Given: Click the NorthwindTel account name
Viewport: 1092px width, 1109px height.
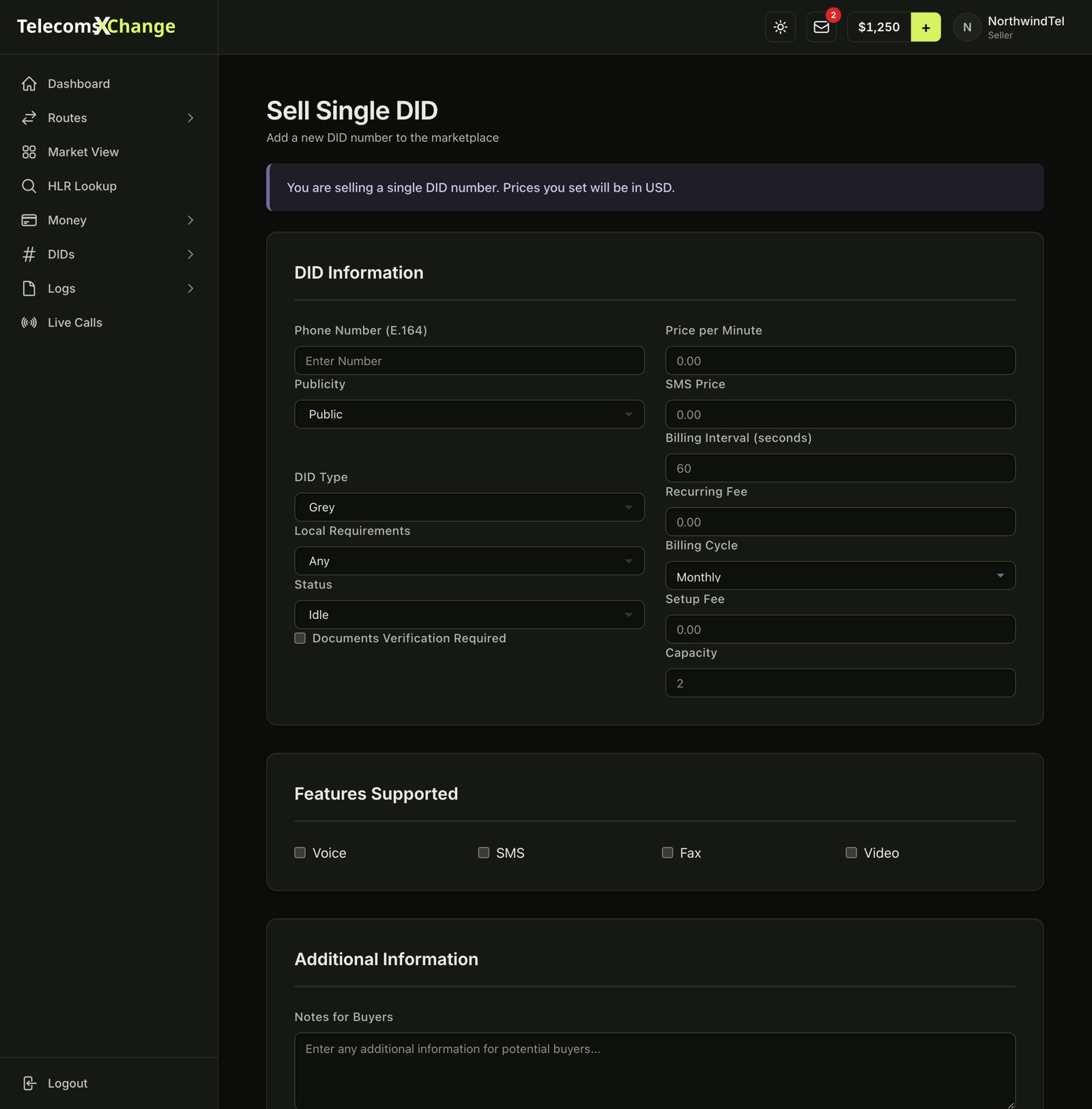Looking at the screenshot, I should pyautogui.click(x=1026, y=21).
